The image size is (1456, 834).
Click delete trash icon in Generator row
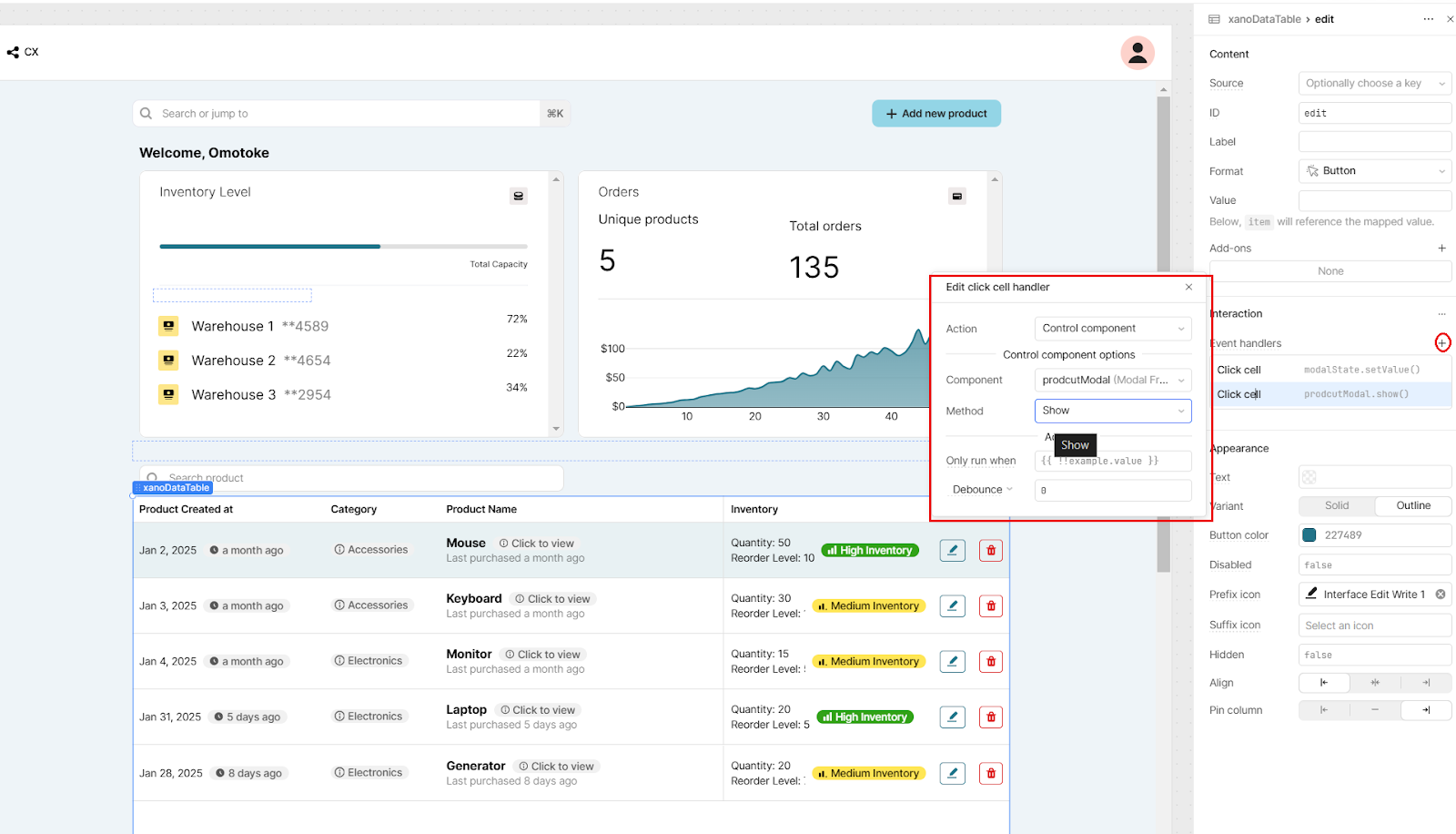(x=991, y=773)
